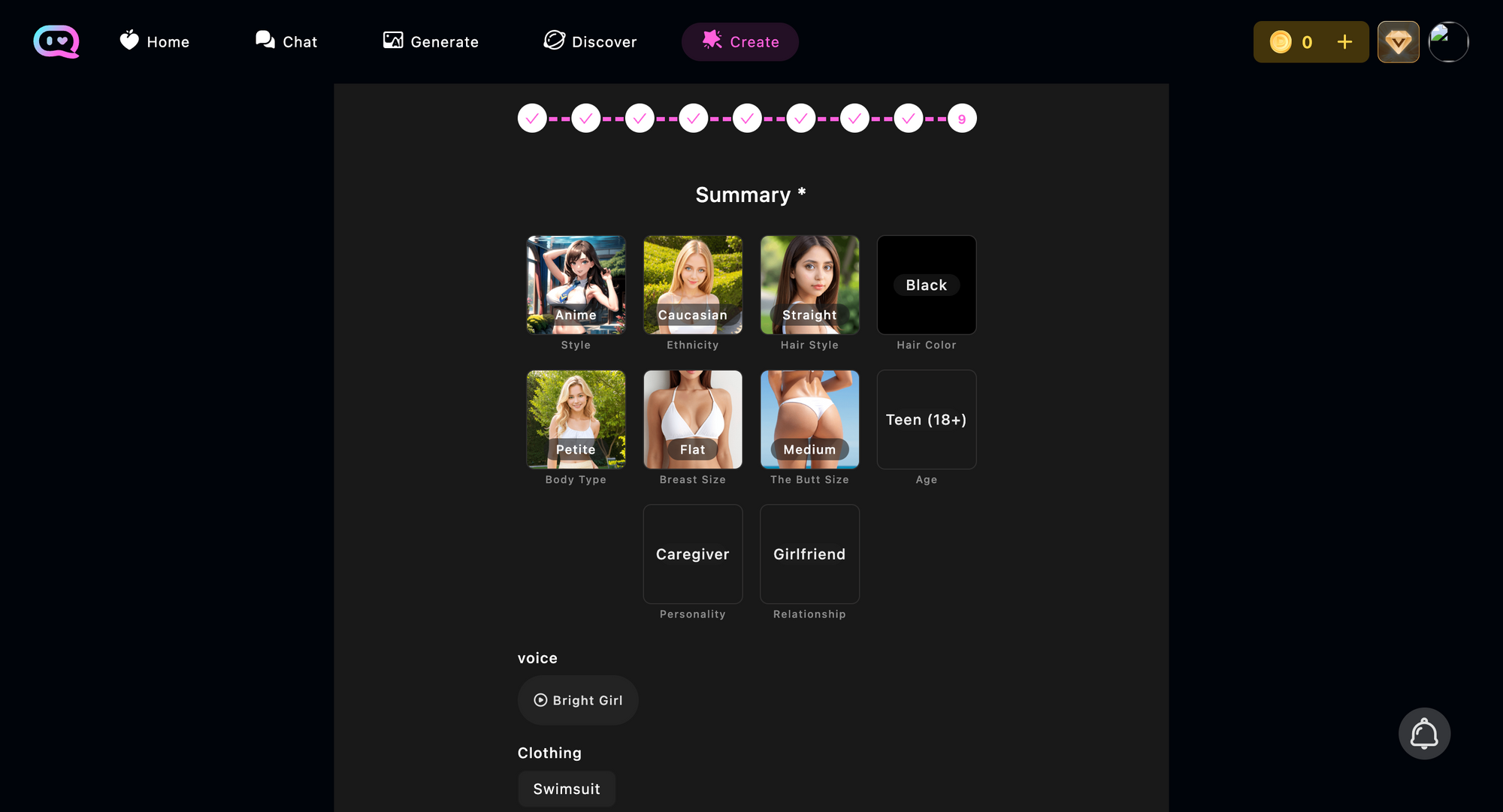Click the notification bell icon
The height and width of the screenshot is (812, 1503).
point(1424,734)
